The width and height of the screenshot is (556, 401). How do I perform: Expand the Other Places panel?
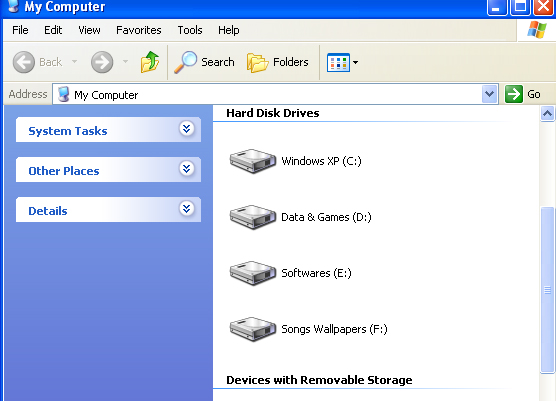coord(187,168)
